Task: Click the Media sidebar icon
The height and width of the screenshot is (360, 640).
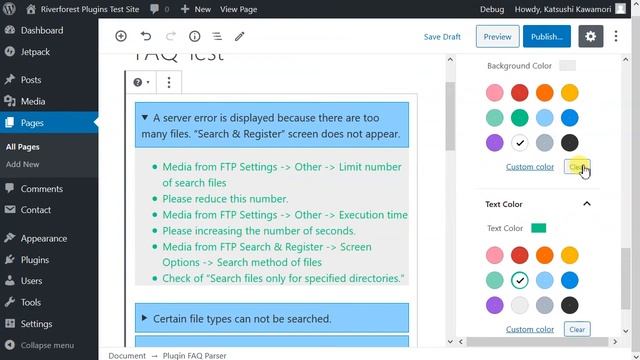Action: tap(10, 101)
